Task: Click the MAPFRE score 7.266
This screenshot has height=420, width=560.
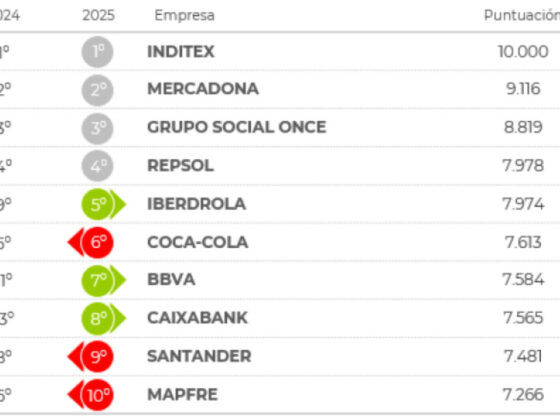Action: click(523, 395)
